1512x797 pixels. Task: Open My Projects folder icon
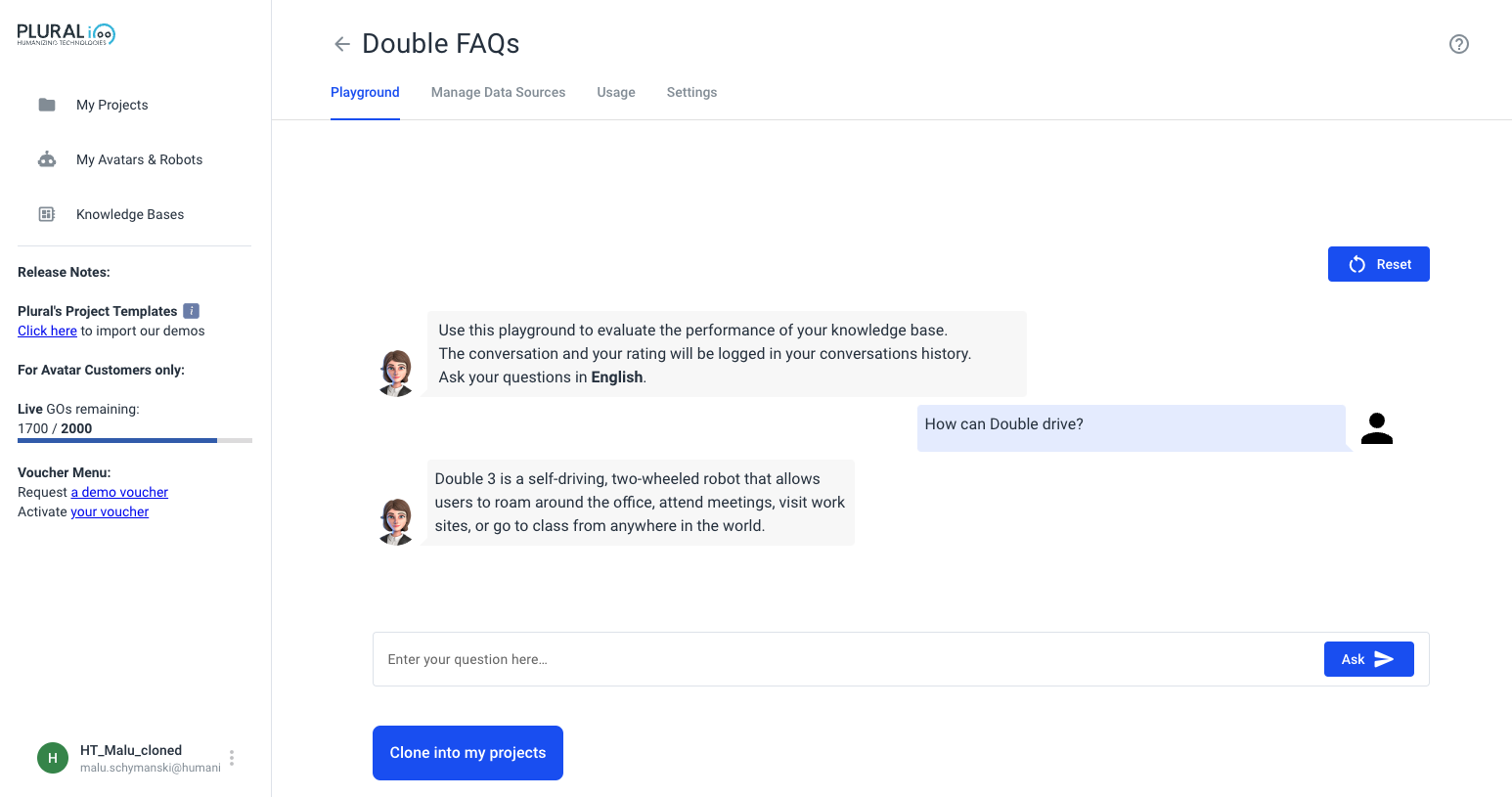coord(47,105)
